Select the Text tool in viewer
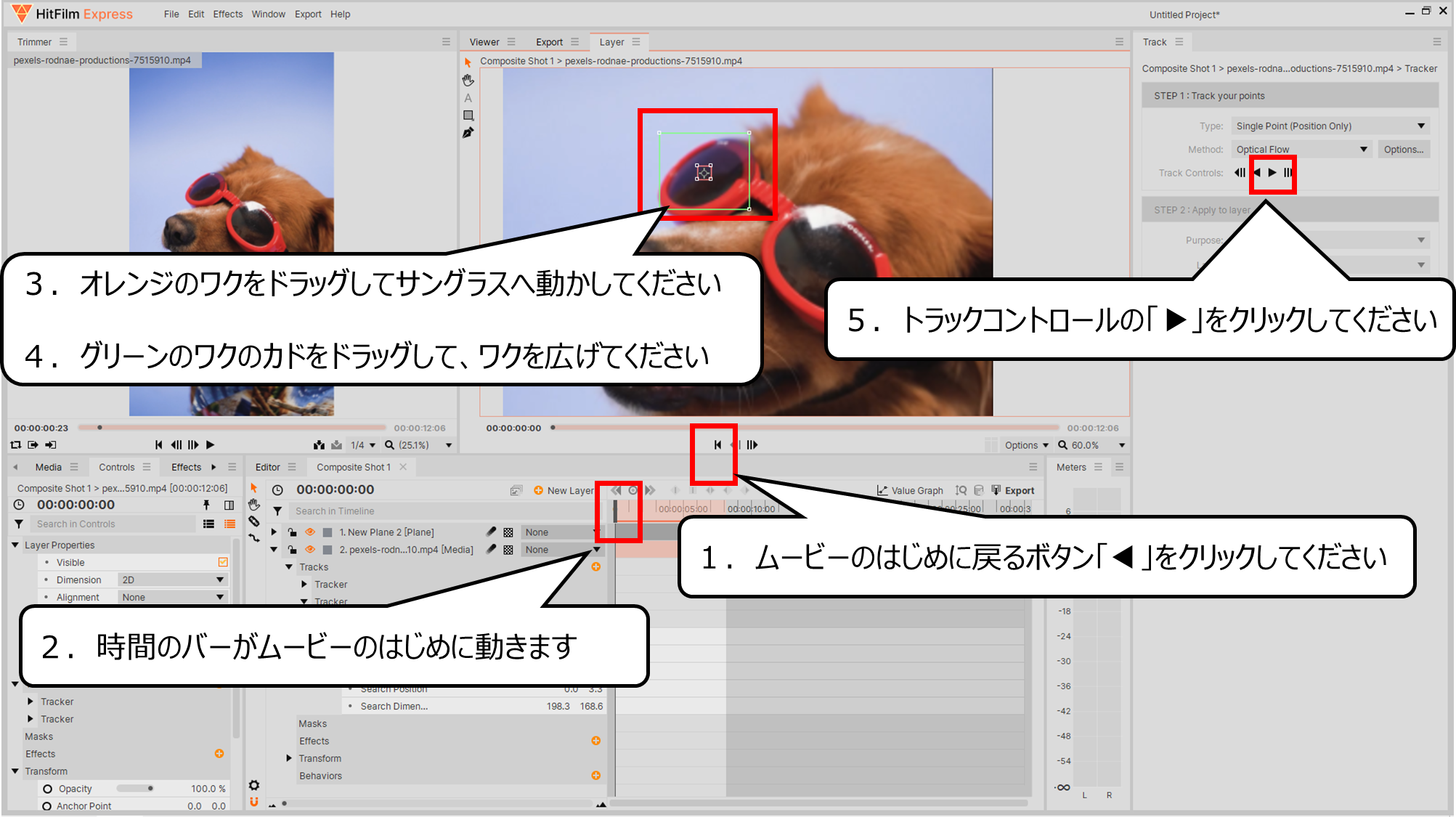 tap(468, 98)
